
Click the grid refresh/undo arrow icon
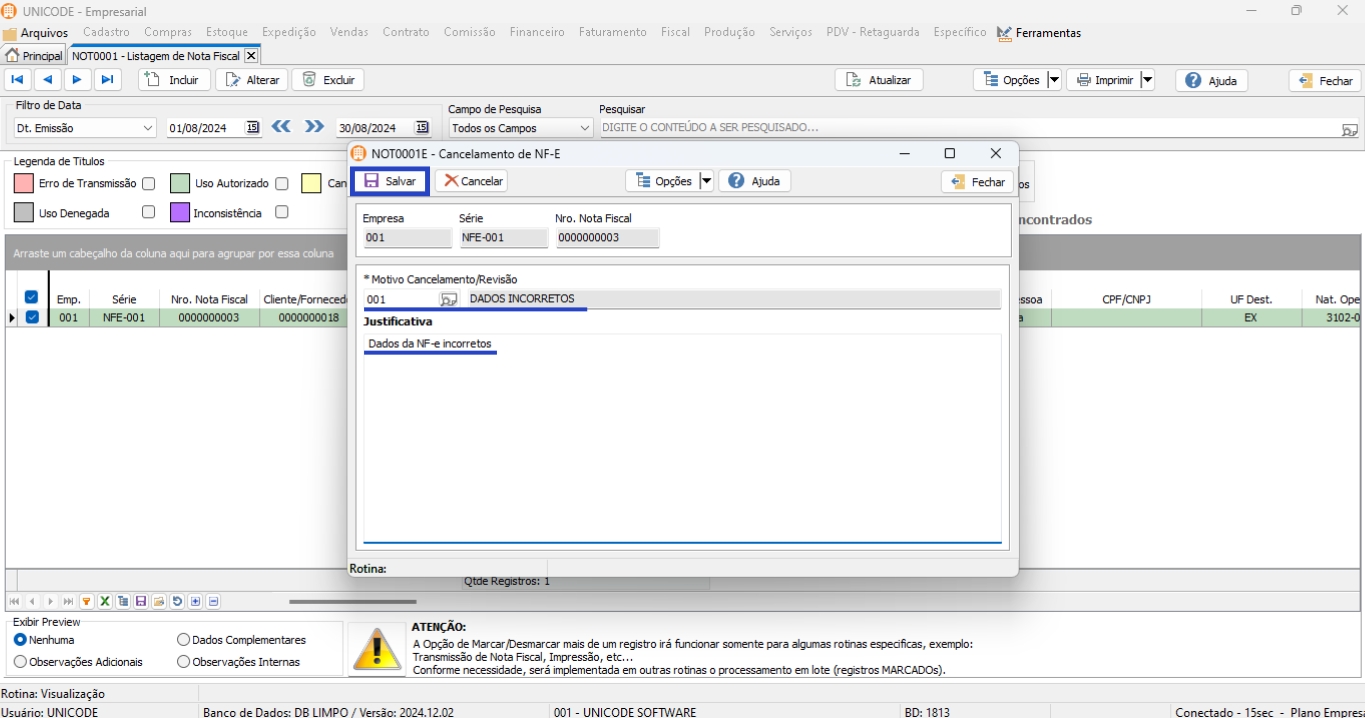(177, 601)
